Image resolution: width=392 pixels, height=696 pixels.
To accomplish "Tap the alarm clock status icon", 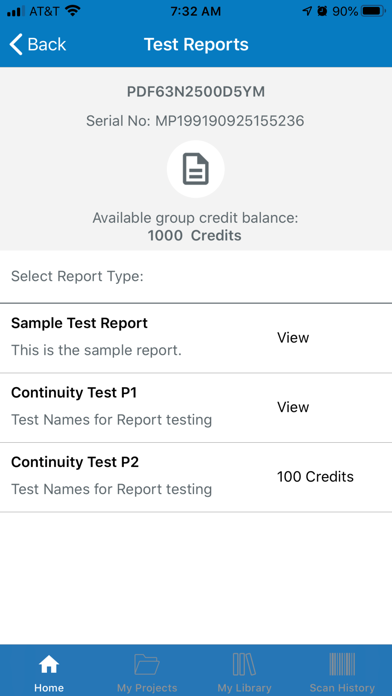I will (322, 12).
